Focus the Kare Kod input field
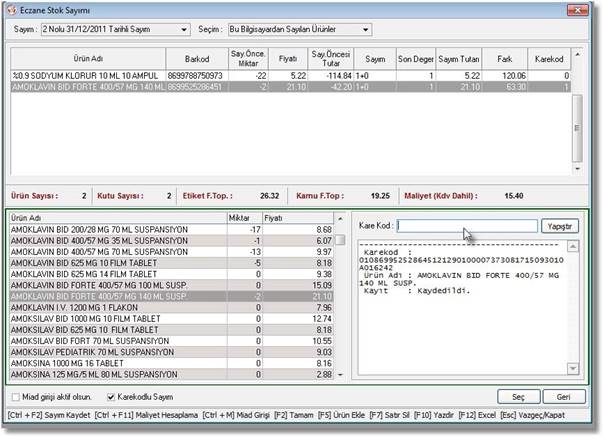Screen dimensions: 604x438 [x=466, y=226]
